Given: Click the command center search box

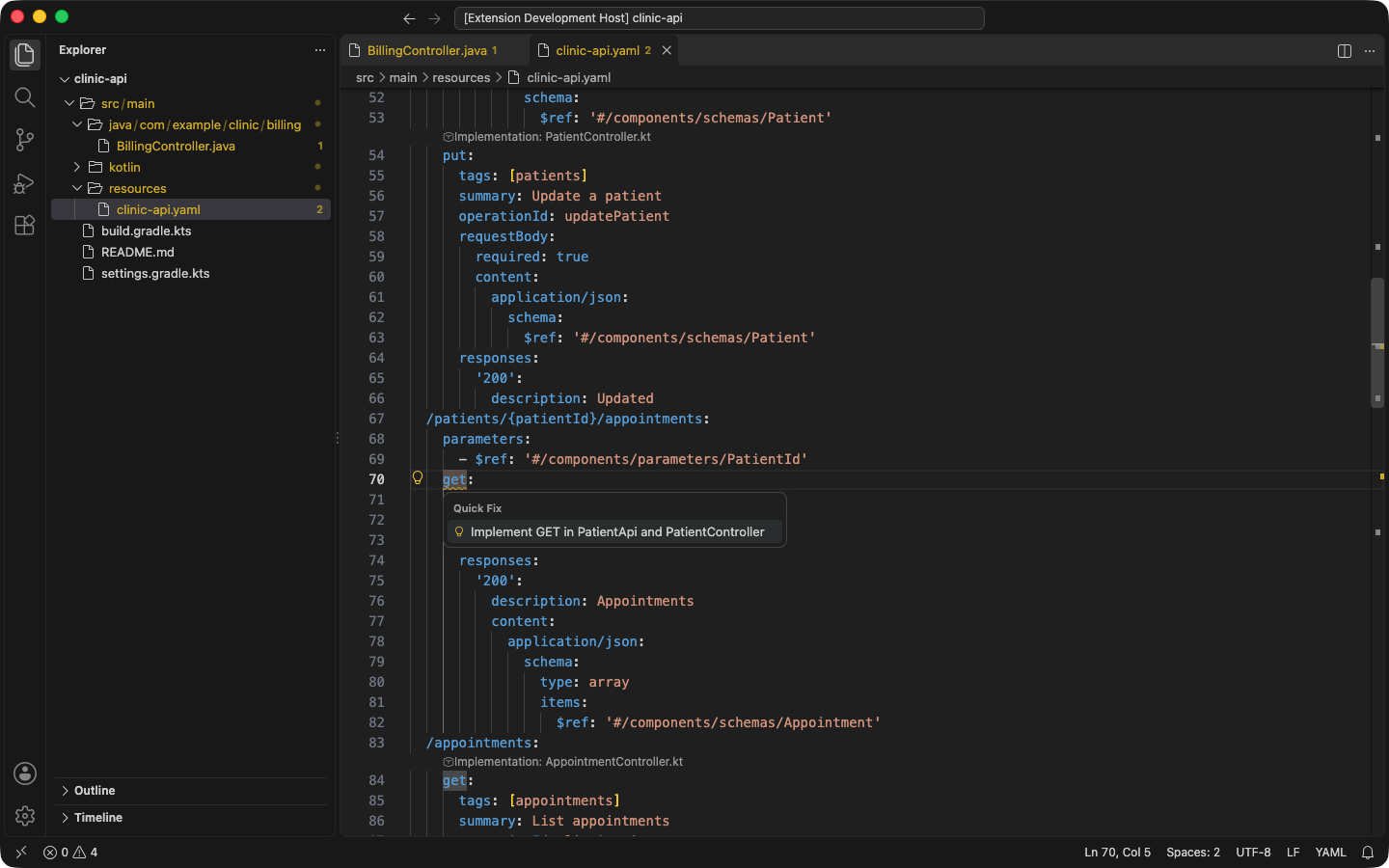Looking at the screenshot, I should [x=719, y=18].
